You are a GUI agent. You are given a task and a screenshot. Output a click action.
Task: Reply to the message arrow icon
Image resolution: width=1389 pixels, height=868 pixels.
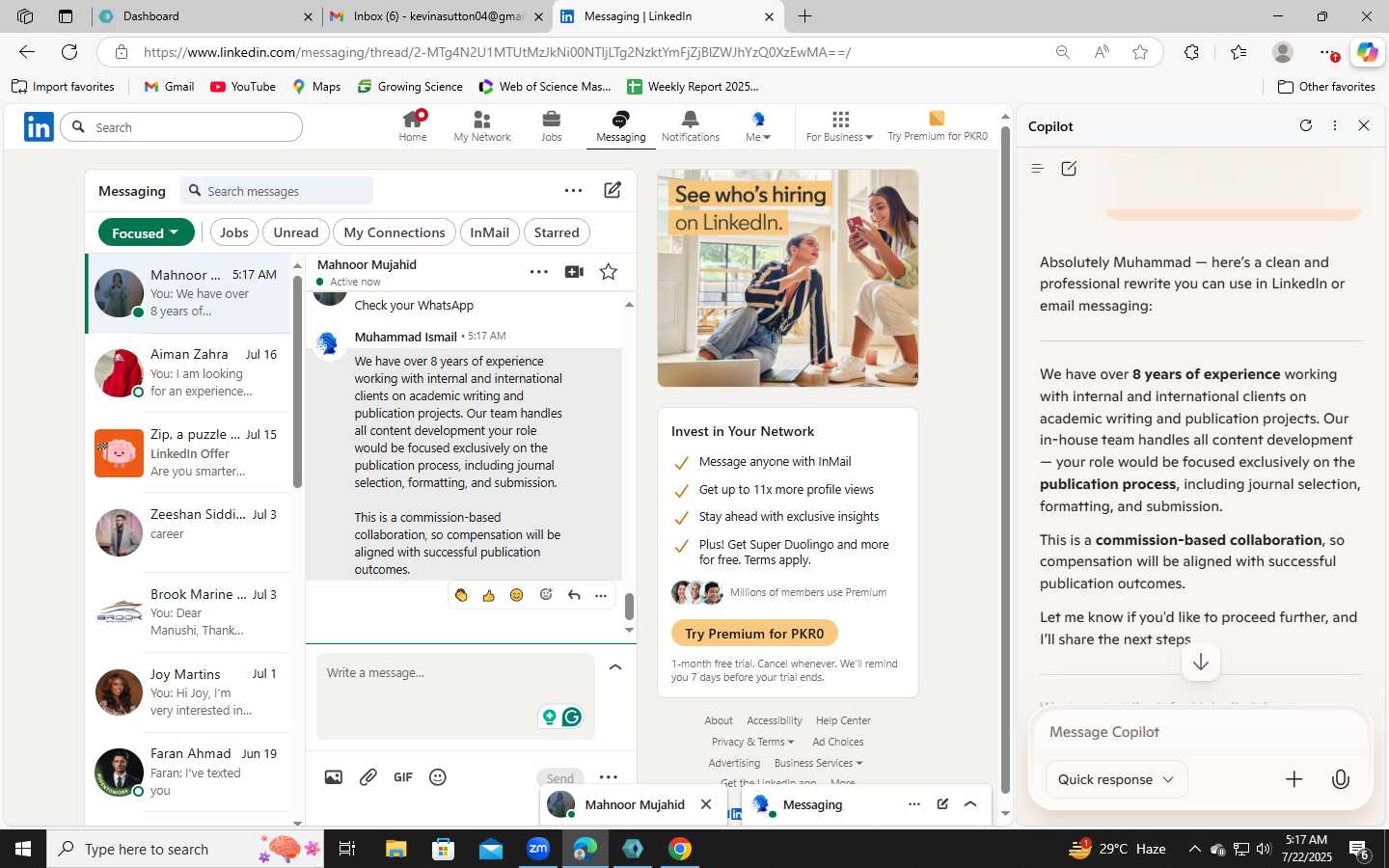pos(574,595)
